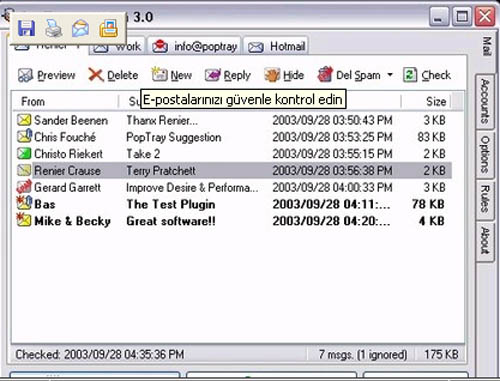Click new mail icon beside Mike & Becky
500x381 pixels.
click(x=24, y=220)
